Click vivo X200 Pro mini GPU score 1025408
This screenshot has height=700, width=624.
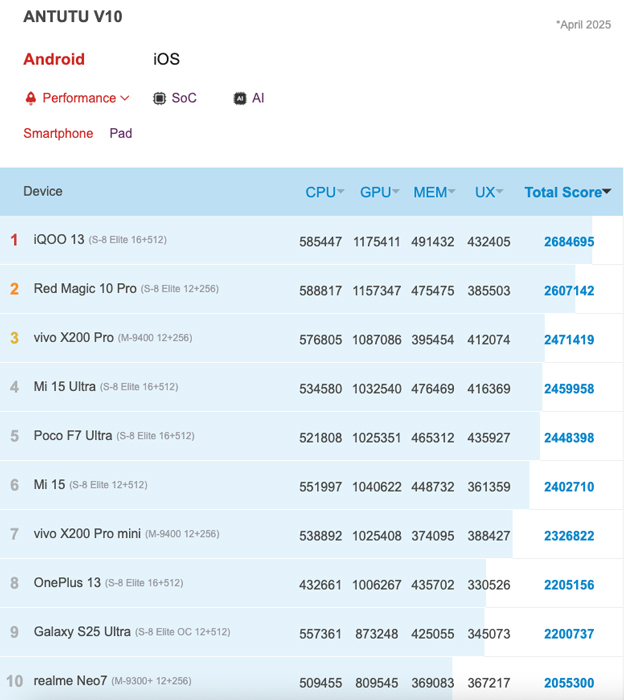pyautogui.click(x=377, y=536)
